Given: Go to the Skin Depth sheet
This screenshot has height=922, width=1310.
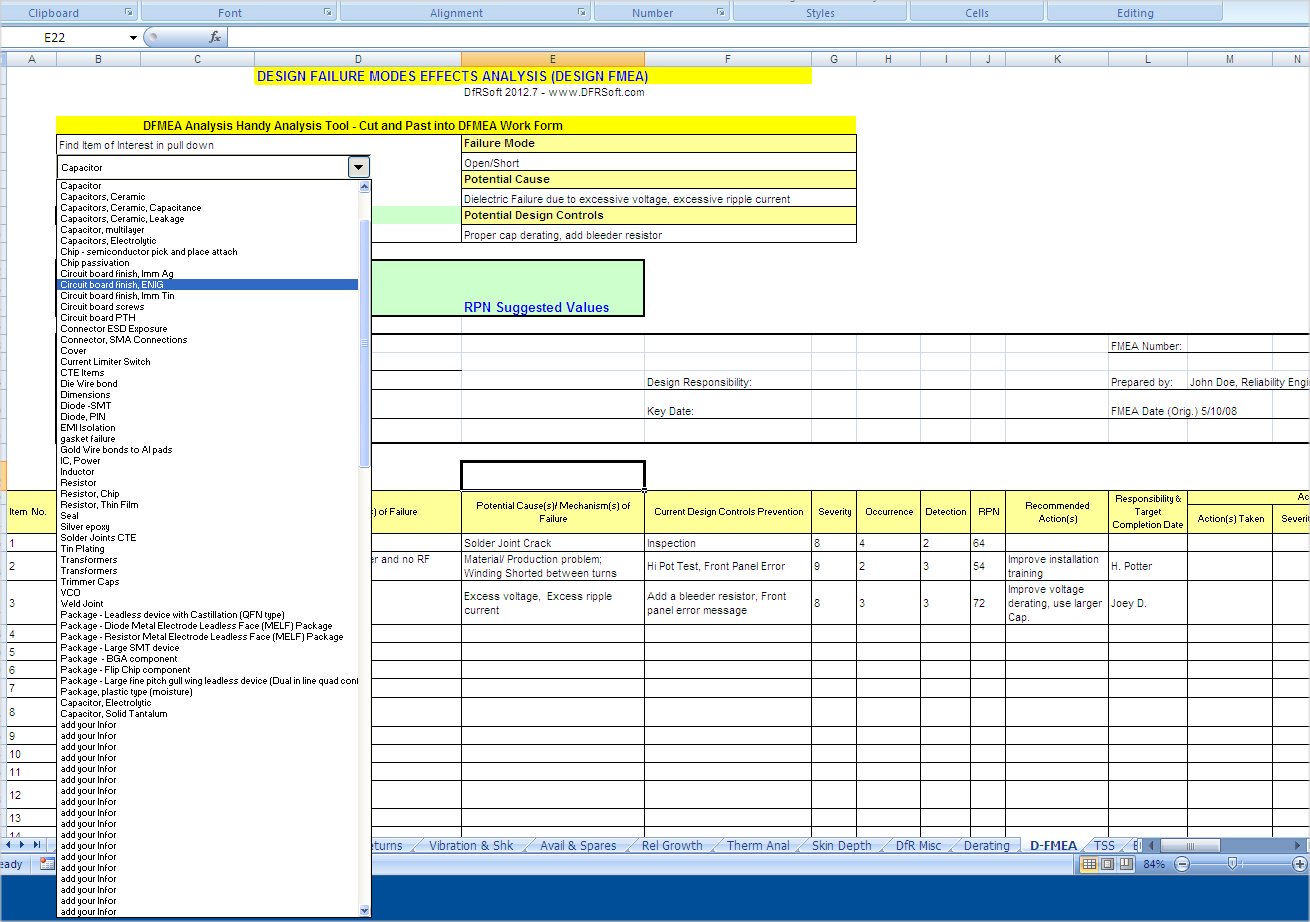Looking at the screenshot, I should pyautogui.click(x=841, y=845).
